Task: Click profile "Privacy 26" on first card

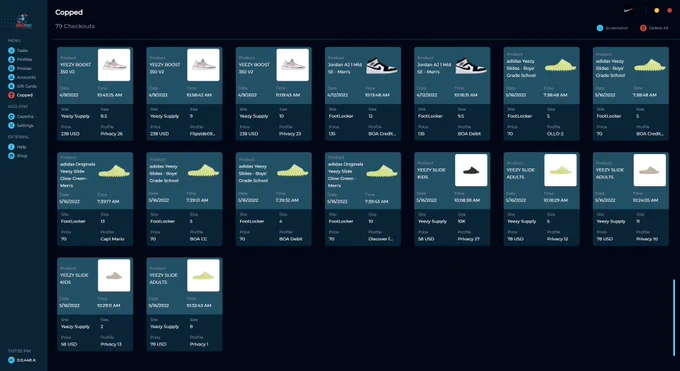Action: 111,134
